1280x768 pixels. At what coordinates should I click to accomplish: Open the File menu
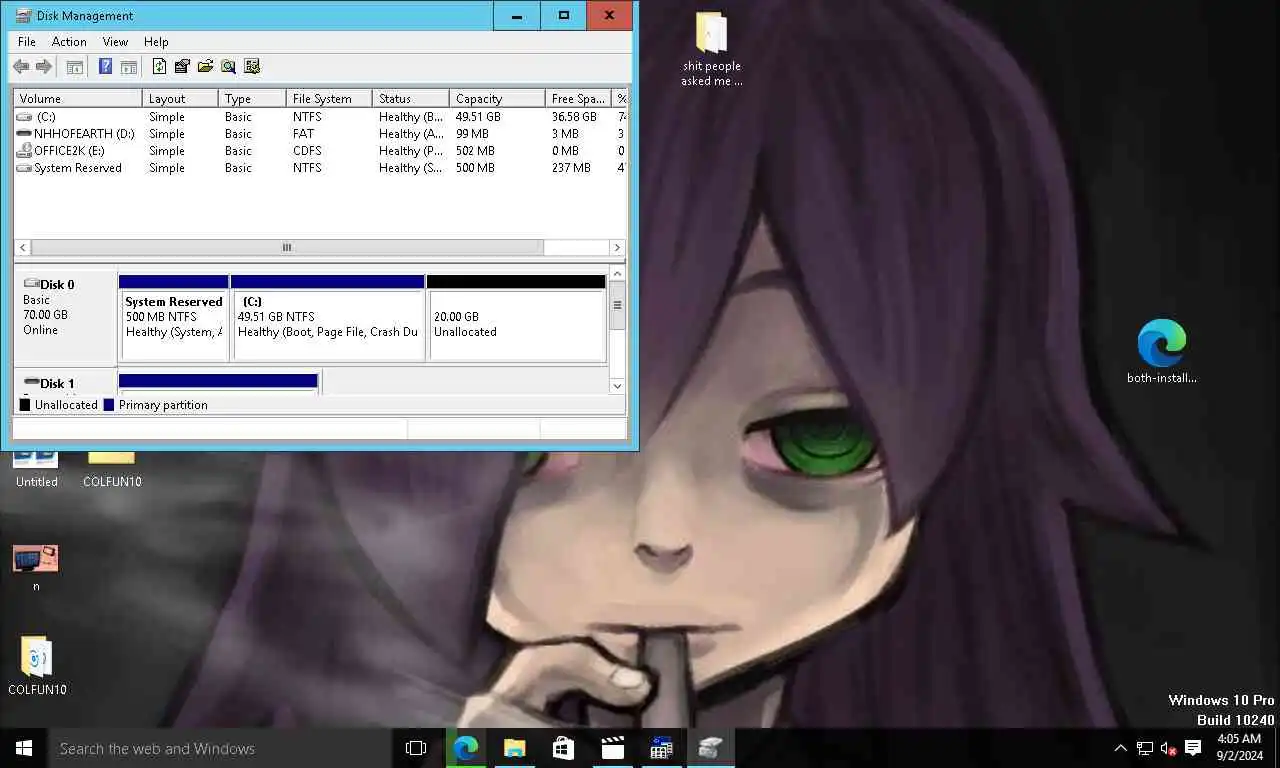click(27, 42)
